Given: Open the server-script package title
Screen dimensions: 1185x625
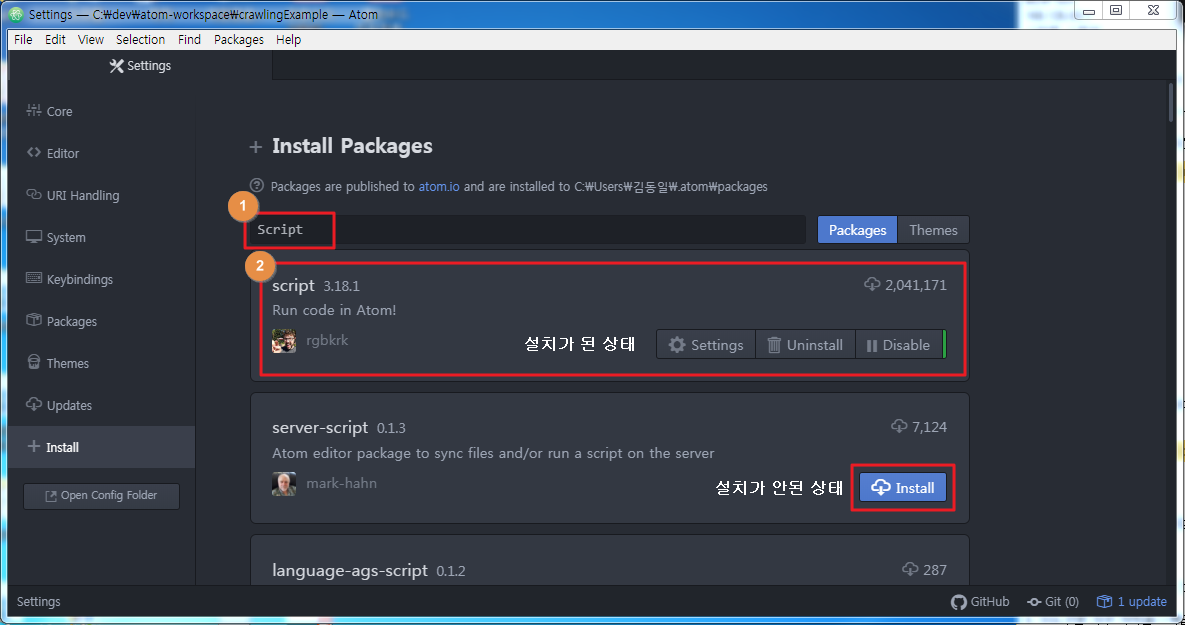Looking at the screenshot, I should pyautogui.click(x=320, y=428).
